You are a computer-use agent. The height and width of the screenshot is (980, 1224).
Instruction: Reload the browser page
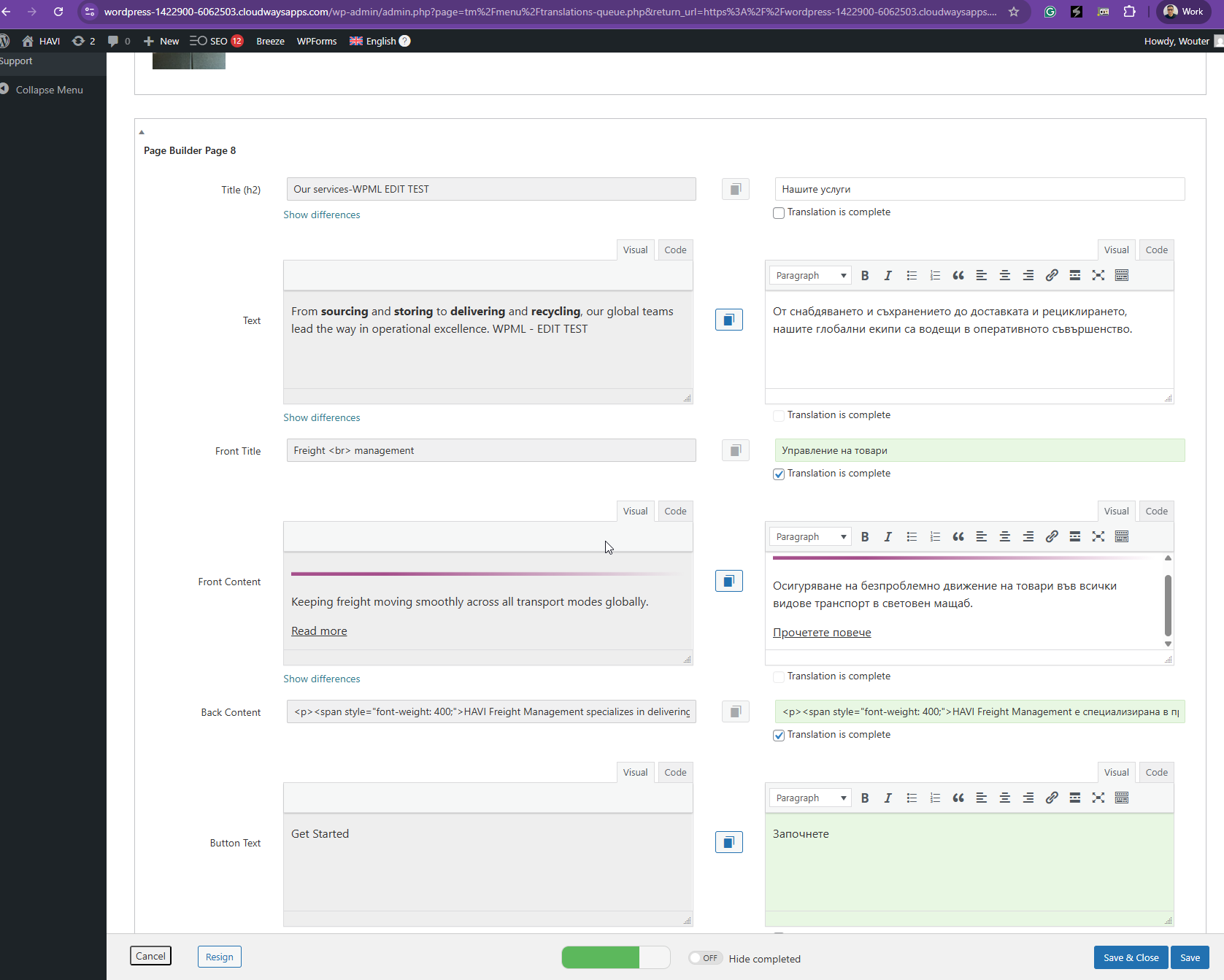click(58, 12)
